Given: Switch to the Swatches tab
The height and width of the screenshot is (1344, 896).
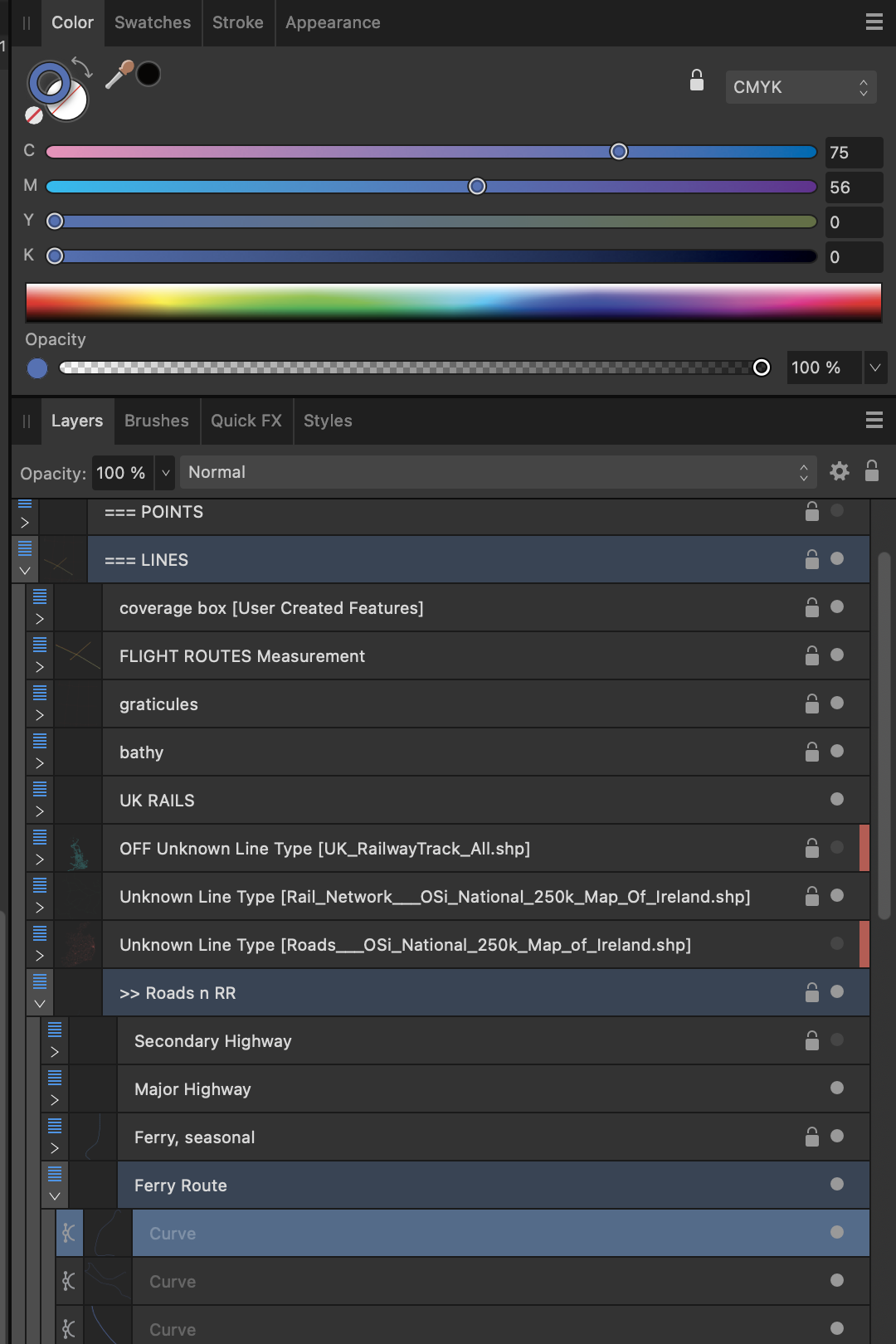Looking at the screenshot, I should point(153,22).
